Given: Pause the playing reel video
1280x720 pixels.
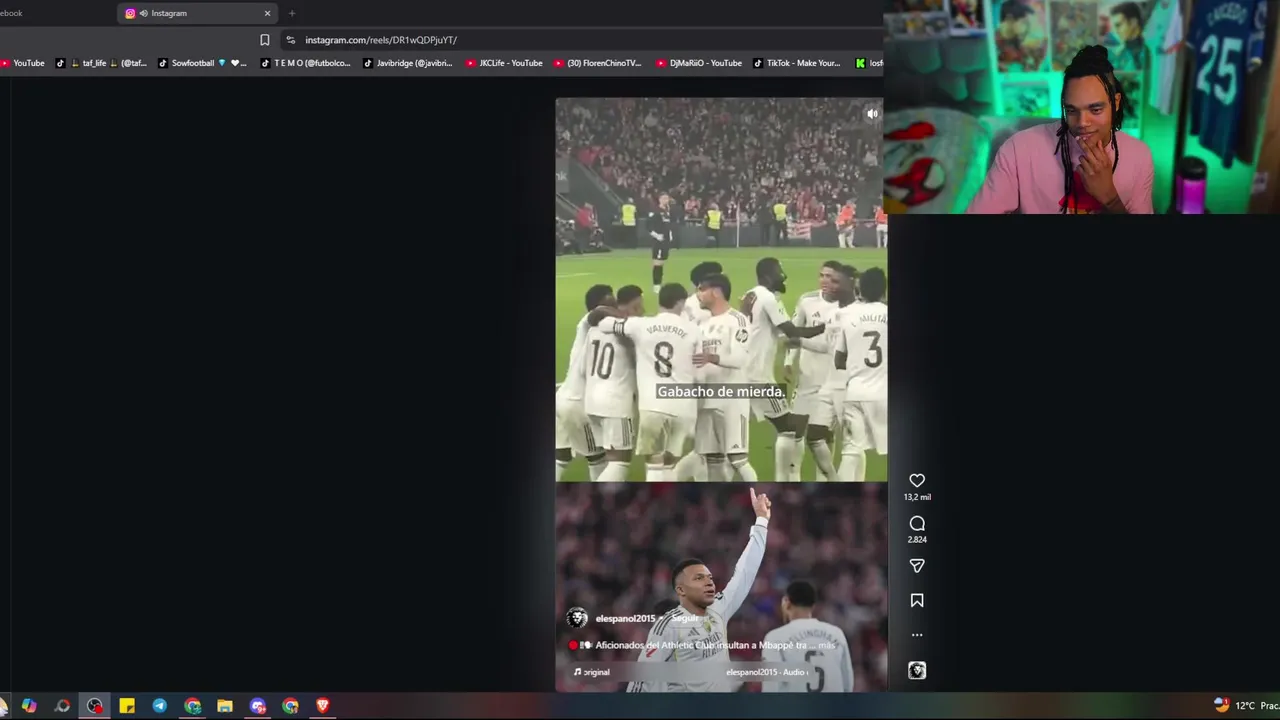Looking at the screenshot, I should click(x=720, y=394).
